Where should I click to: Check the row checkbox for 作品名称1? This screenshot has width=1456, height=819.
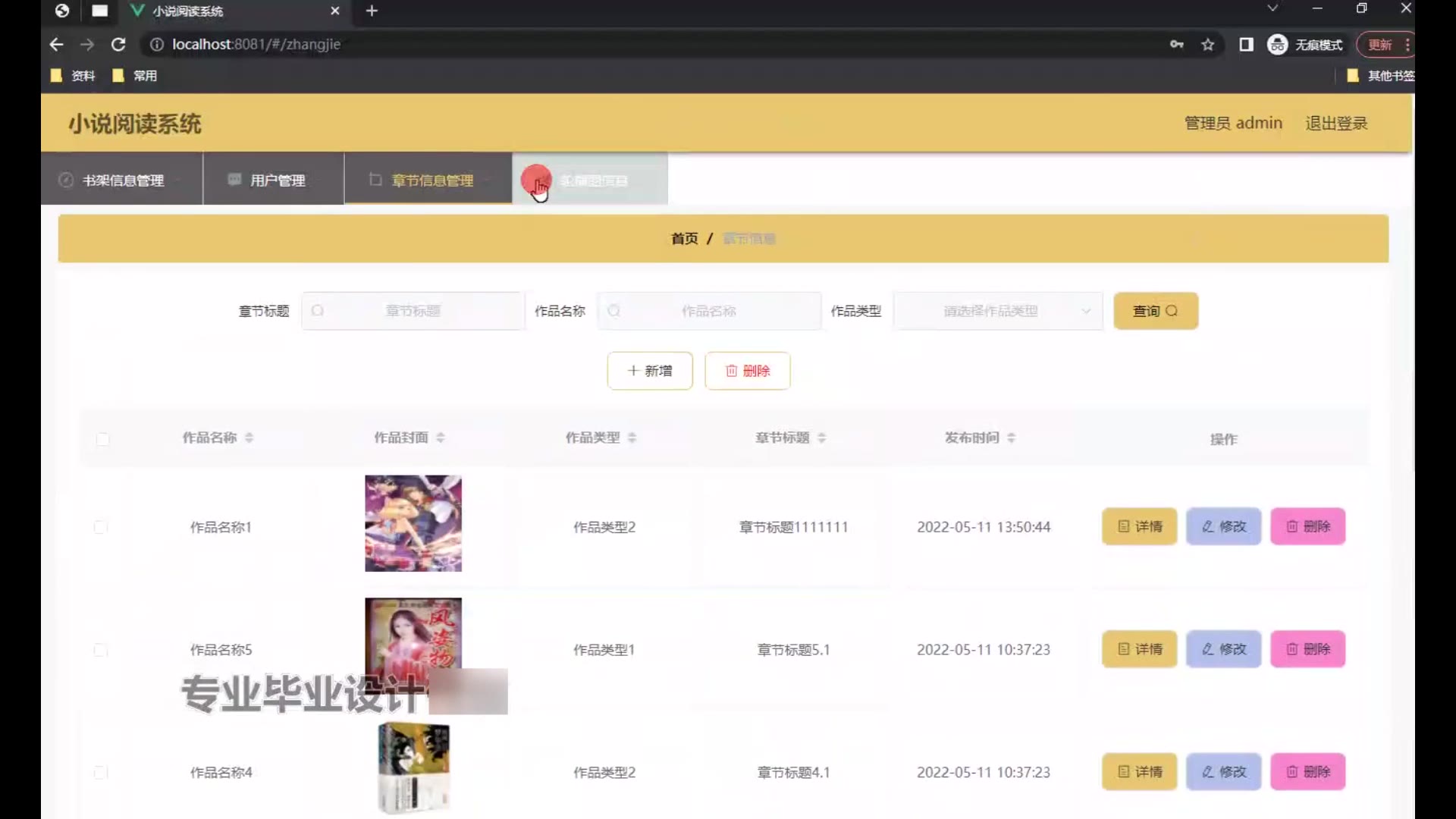pyautogui.click(x=101, y=527)
